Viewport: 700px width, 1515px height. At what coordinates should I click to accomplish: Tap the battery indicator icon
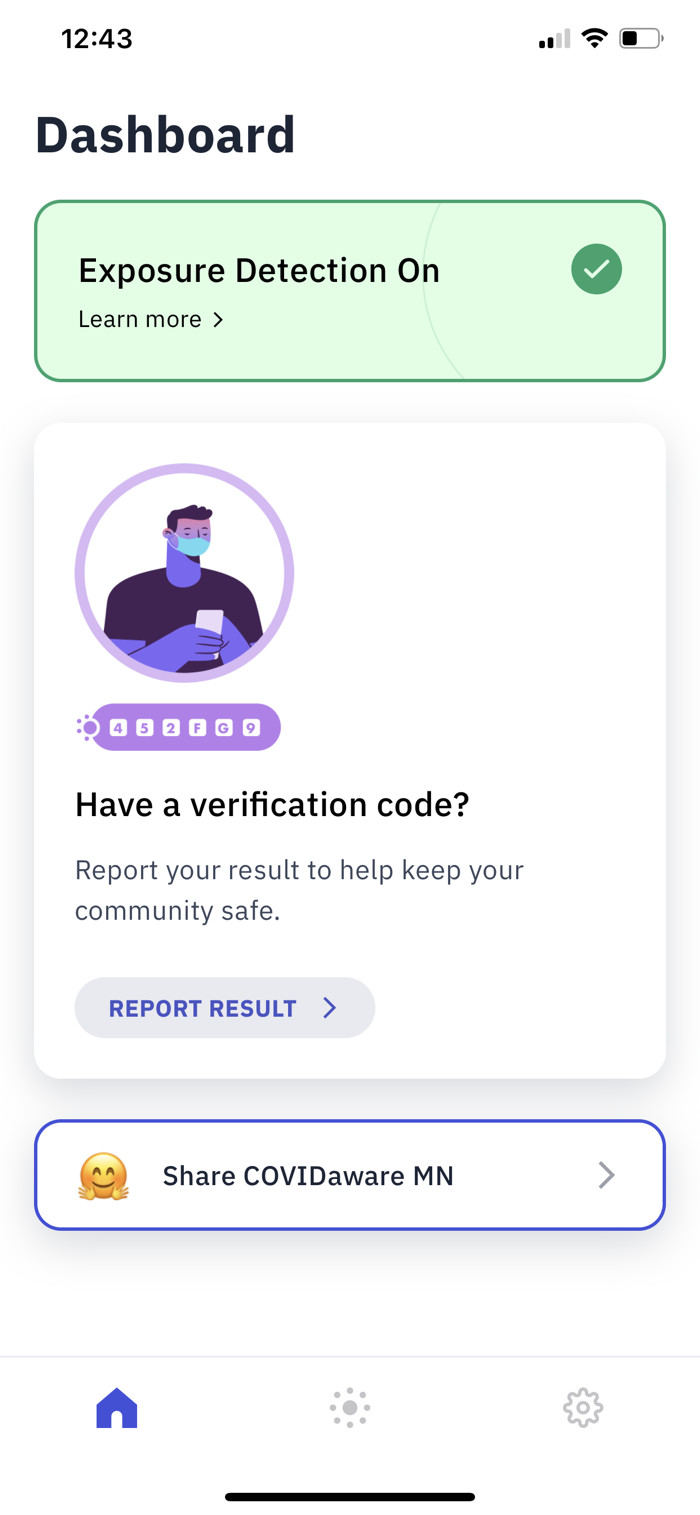(x=641, y=39)
